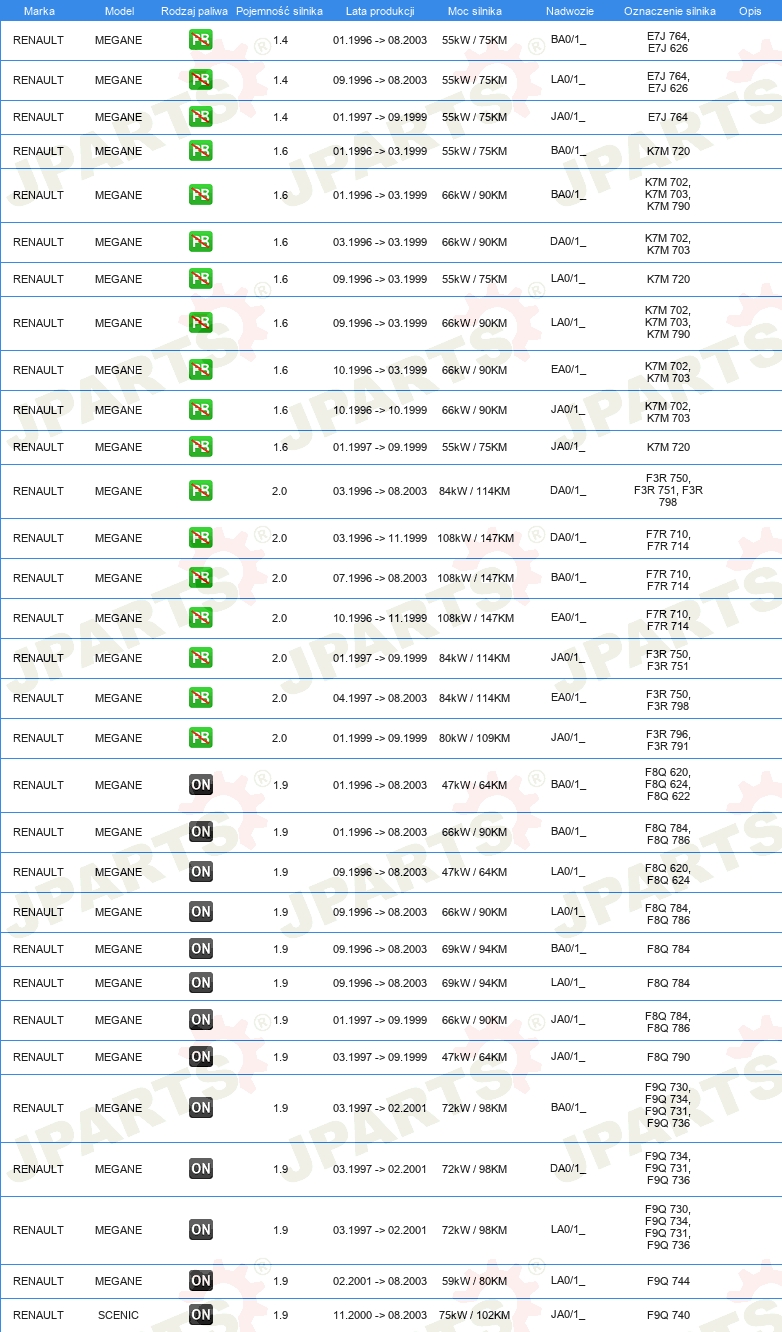Screen dimensions: 782x1332
Task: Click the 80kW / 109KM power value
Action: [474, 738]
